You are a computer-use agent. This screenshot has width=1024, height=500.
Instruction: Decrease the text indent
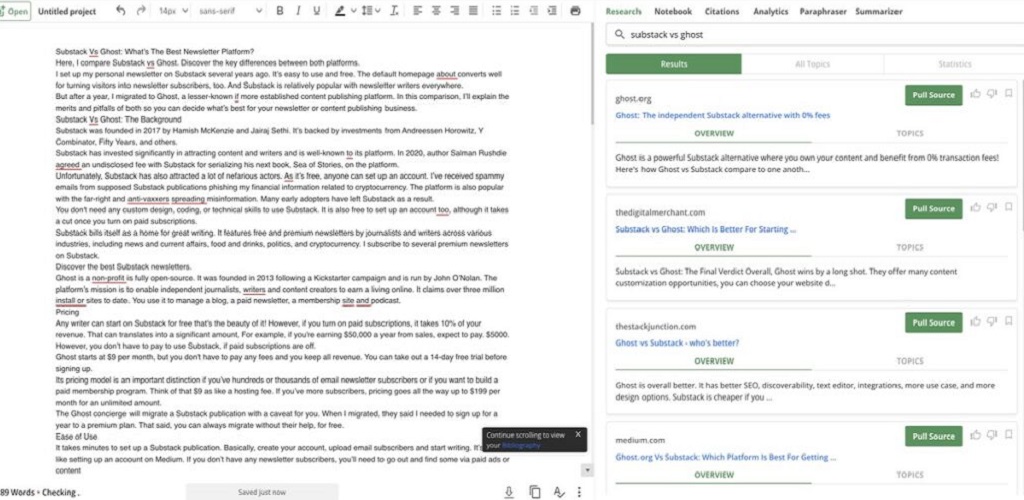tap(534, 11)
